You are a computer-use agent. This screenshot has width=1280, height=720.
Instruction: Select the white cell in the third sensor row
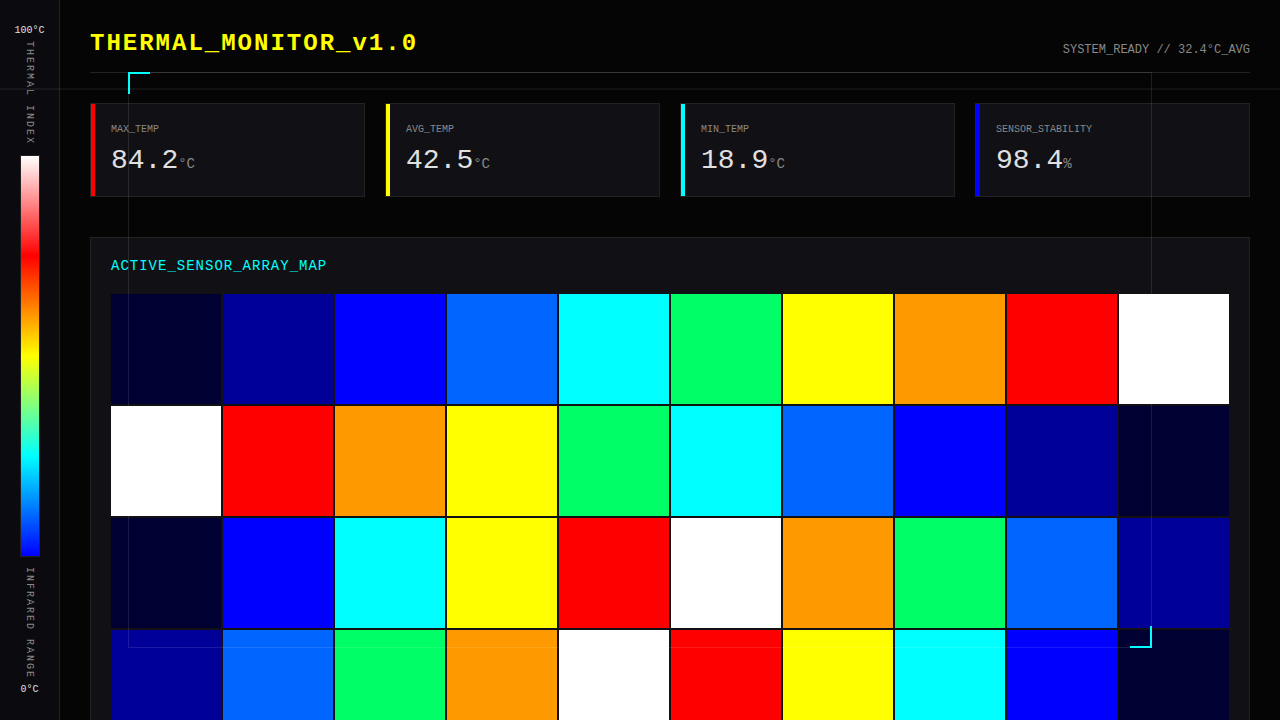click(726, 573)
